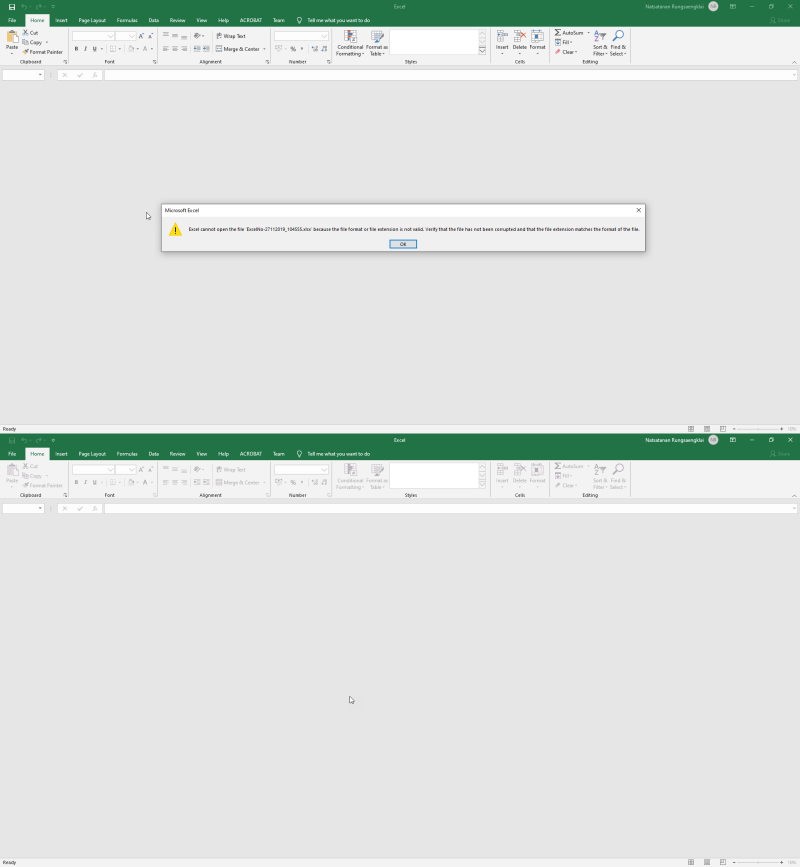Click Format as Table in upper Excel window
This screenshot has width=800, height=867.
(377, 43)
